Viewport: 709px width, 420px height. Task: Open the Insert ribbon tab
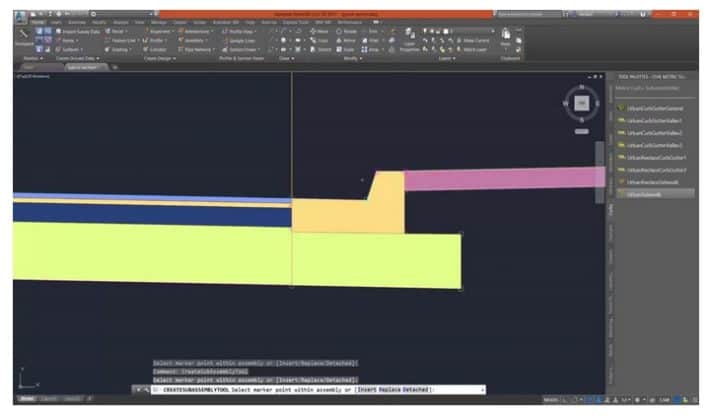point(56,22)
